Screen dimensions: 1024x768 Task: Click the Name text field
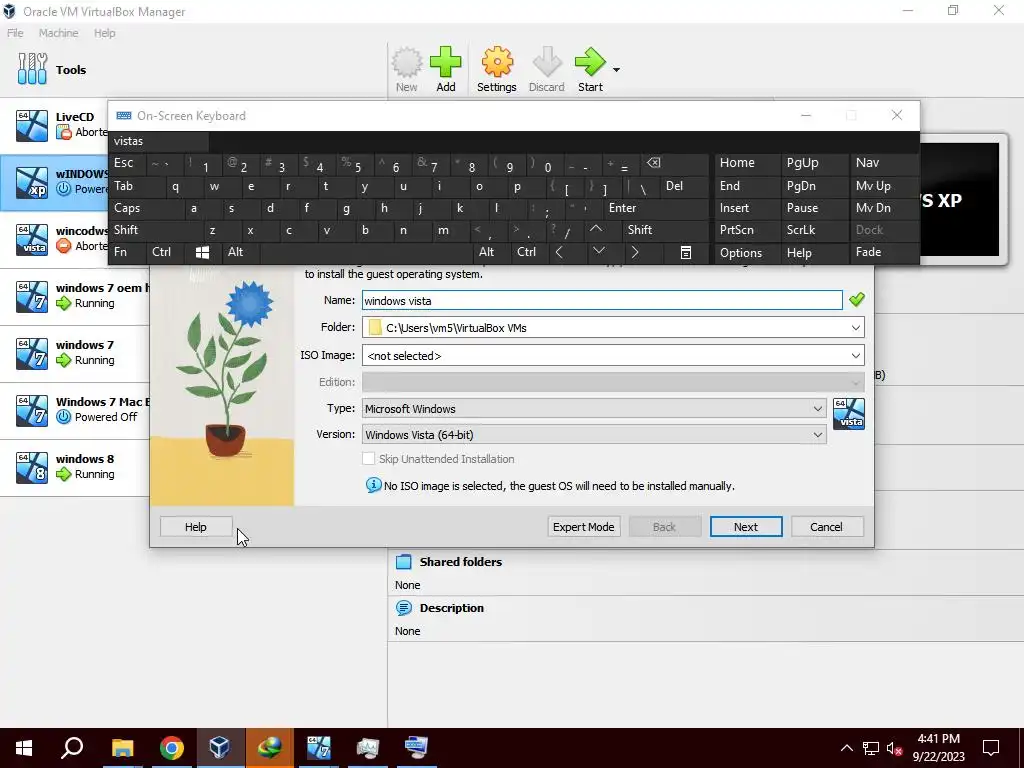tap(602, 300)
